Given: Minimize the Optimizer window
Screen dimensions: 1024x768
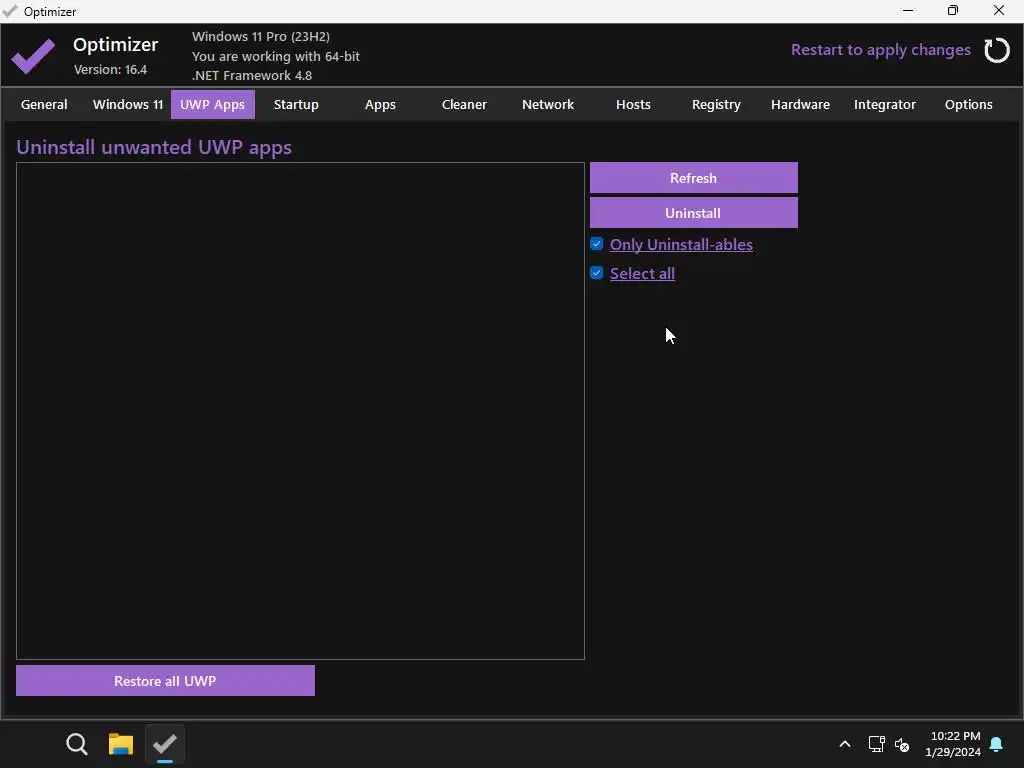Looking at the screenshot, I should pos(908,10).
